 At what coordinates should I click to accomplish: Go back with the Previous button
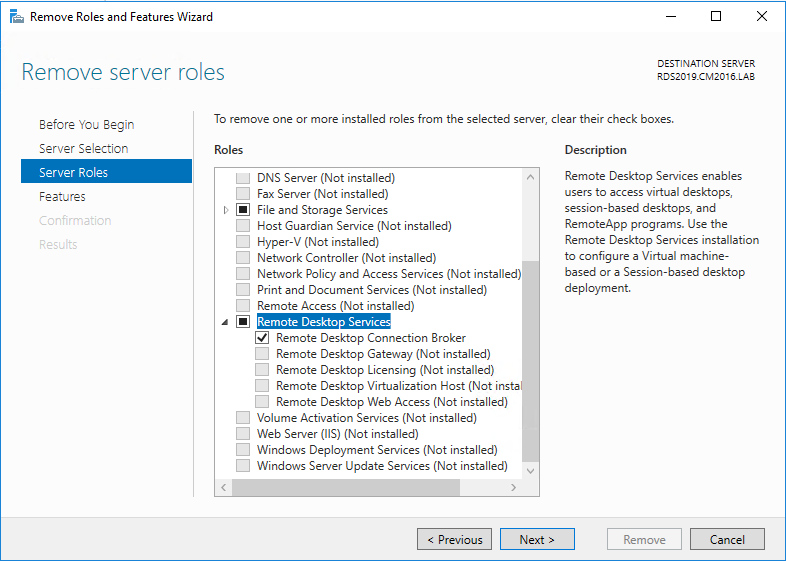click(454, 539)
